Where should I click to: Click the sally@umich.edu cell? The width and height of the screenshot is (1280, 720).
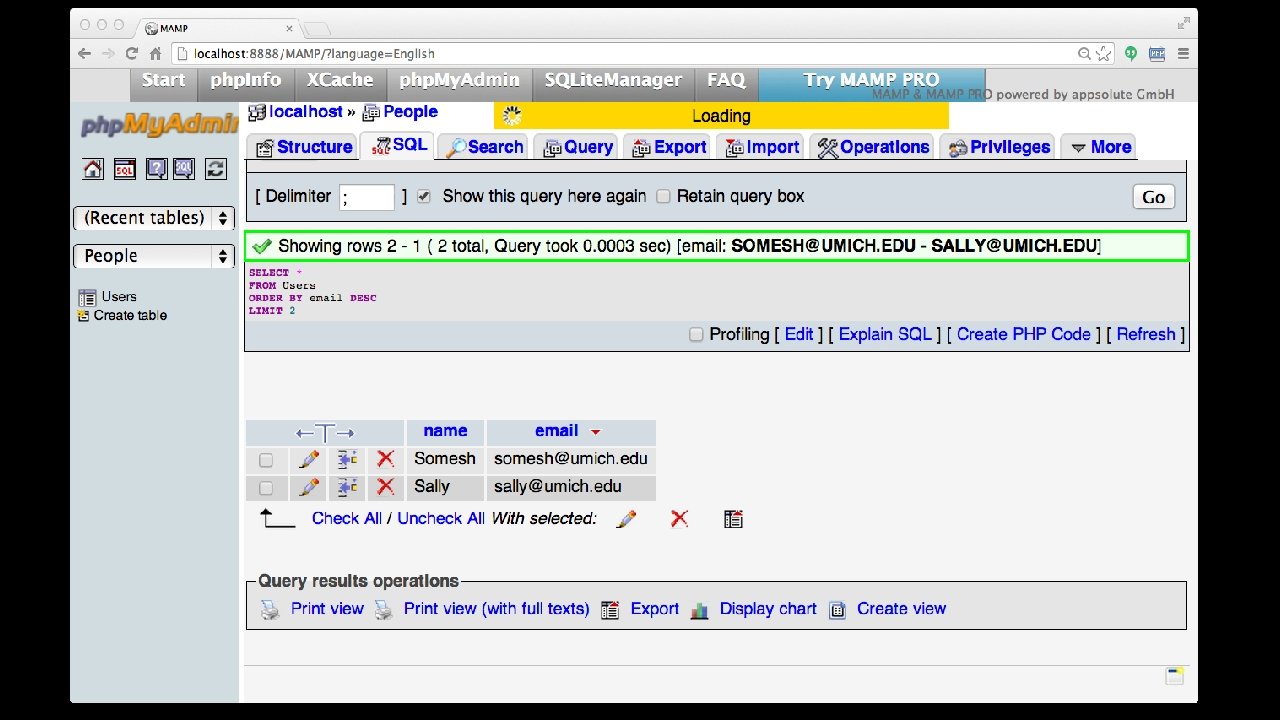(x=571, y=487)
